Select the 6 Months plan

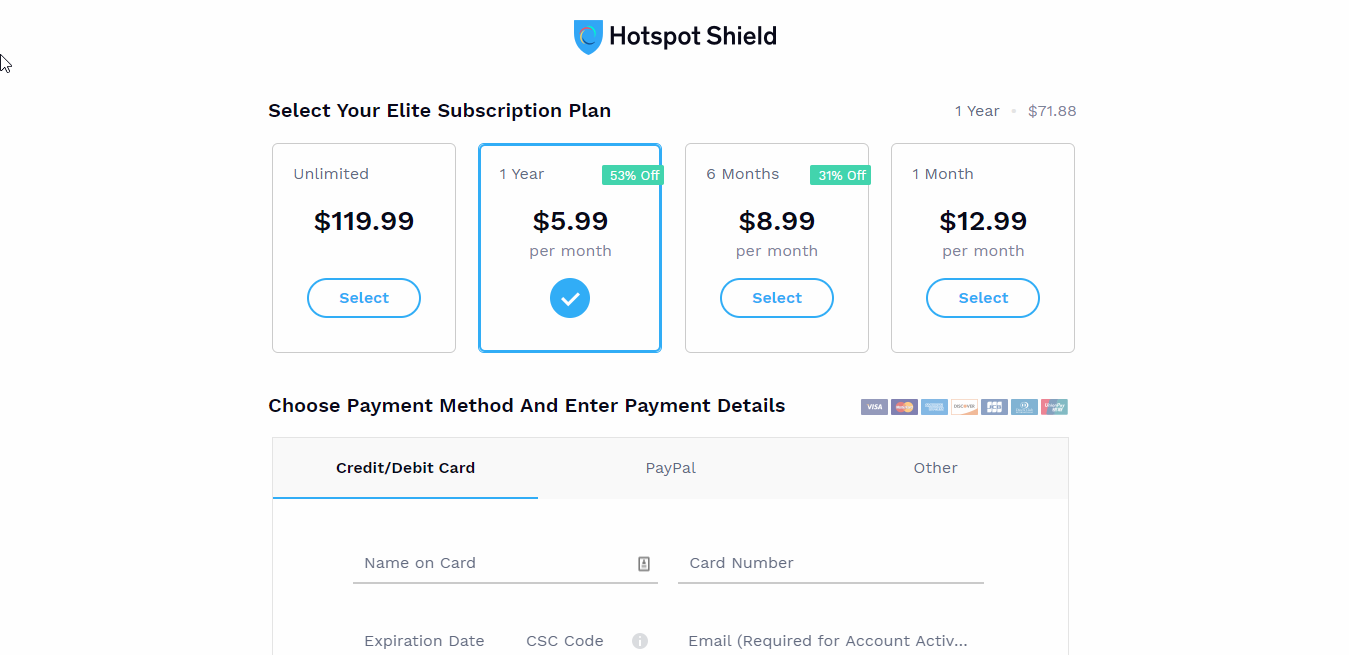tap(777, 298)
